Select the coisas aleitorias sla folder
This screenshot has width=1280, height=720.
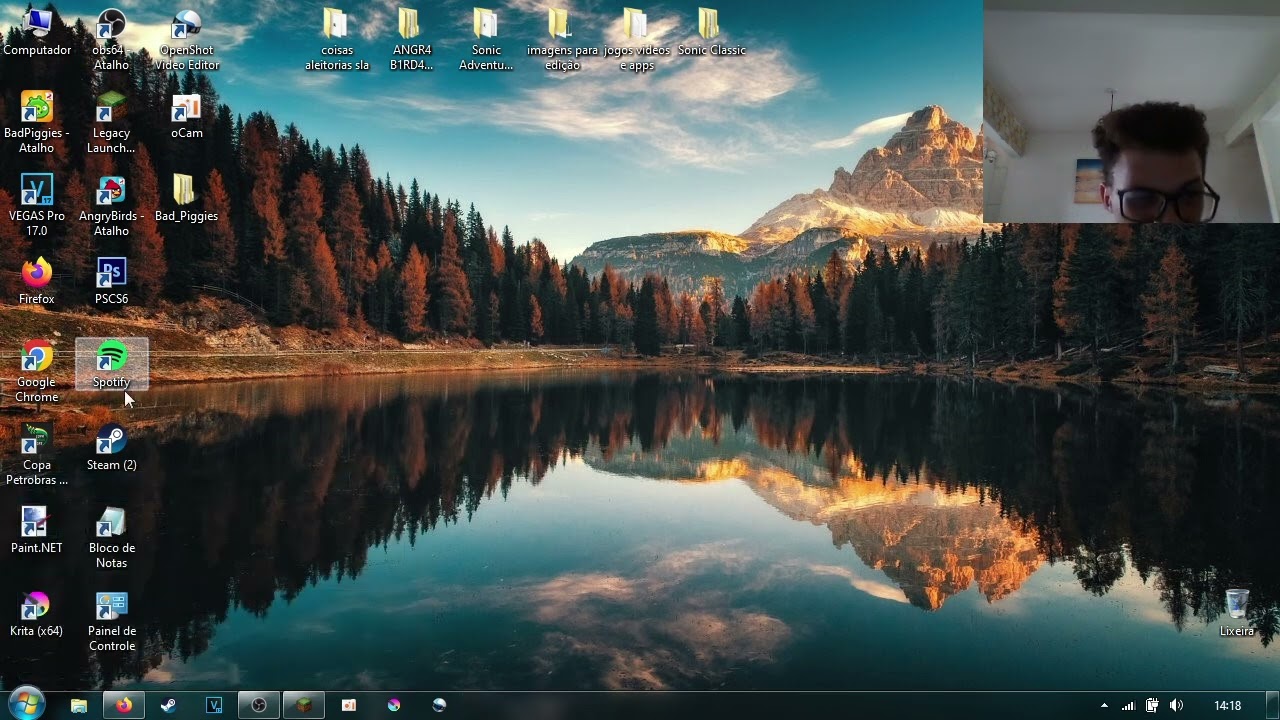[x=337, y=40]
